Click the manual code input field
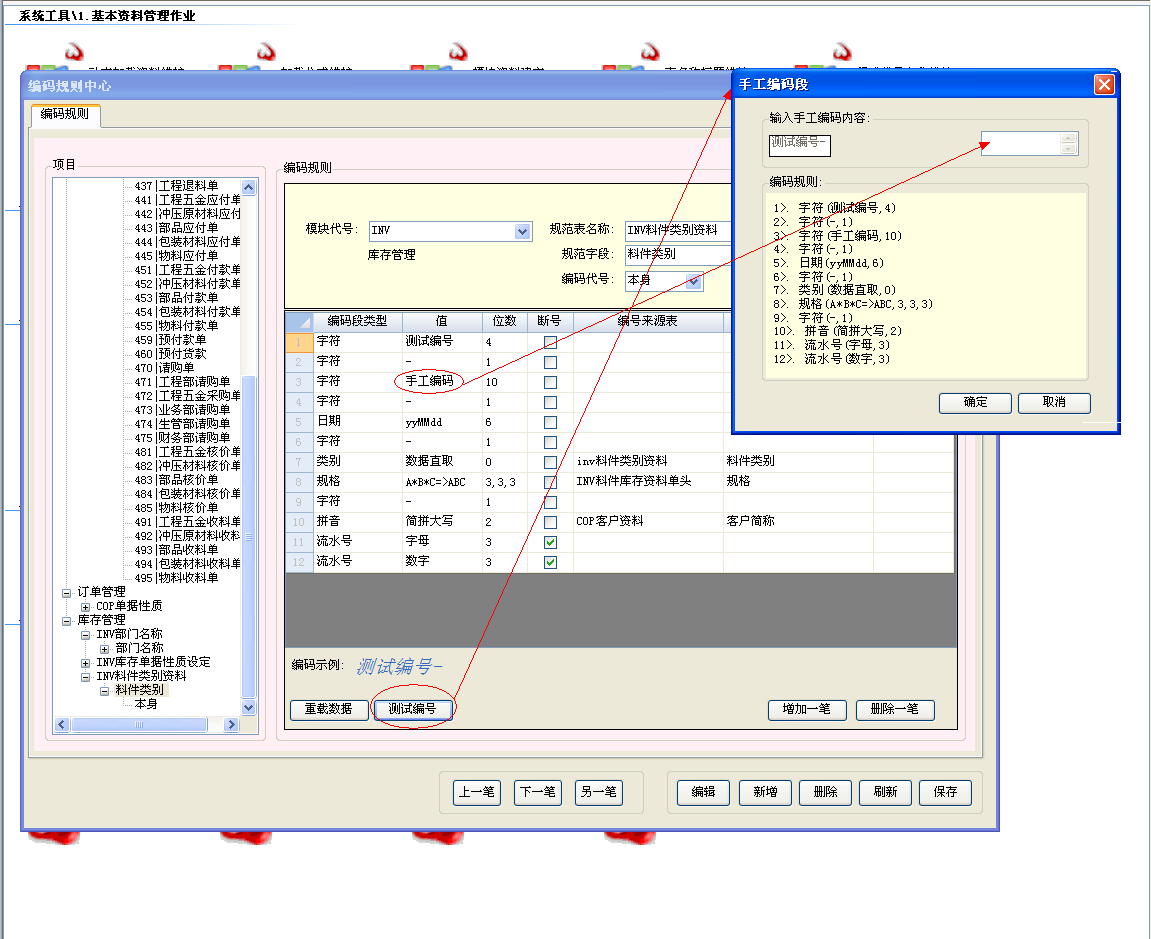 click(1018, 143)
